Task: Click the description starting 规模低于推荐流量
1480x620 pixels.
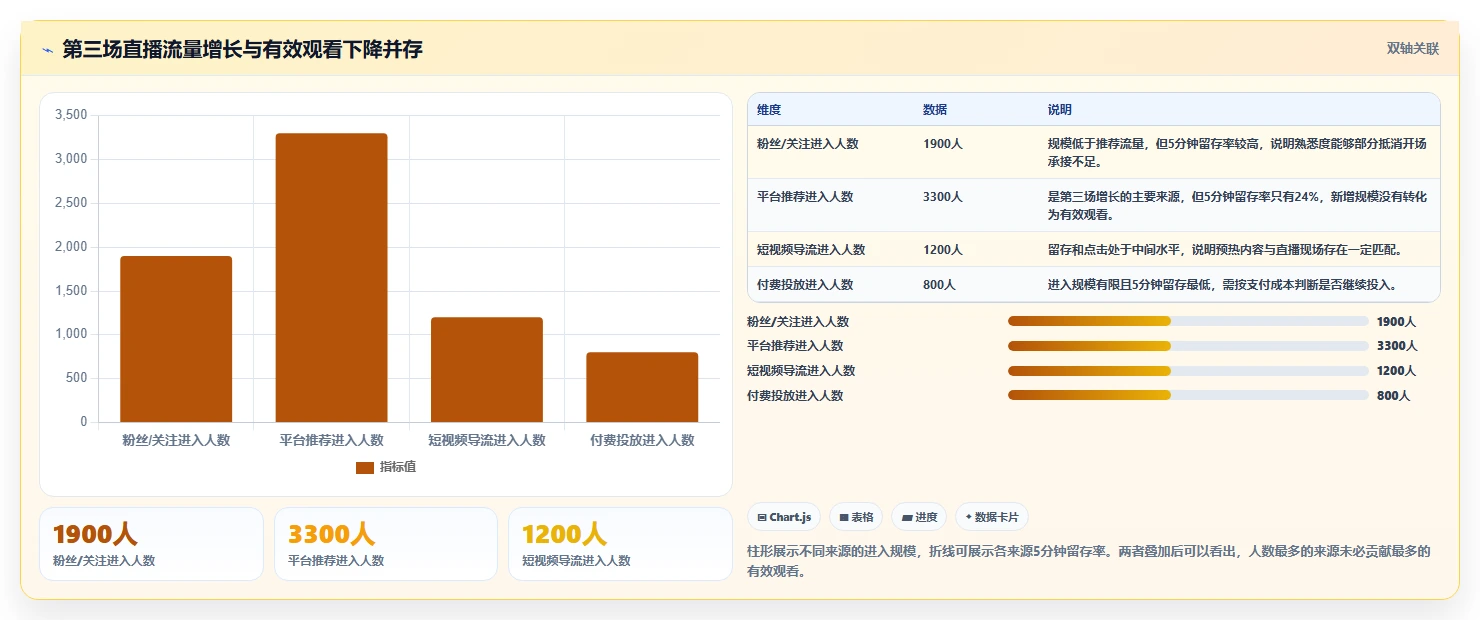Action: click(1237, 152)
